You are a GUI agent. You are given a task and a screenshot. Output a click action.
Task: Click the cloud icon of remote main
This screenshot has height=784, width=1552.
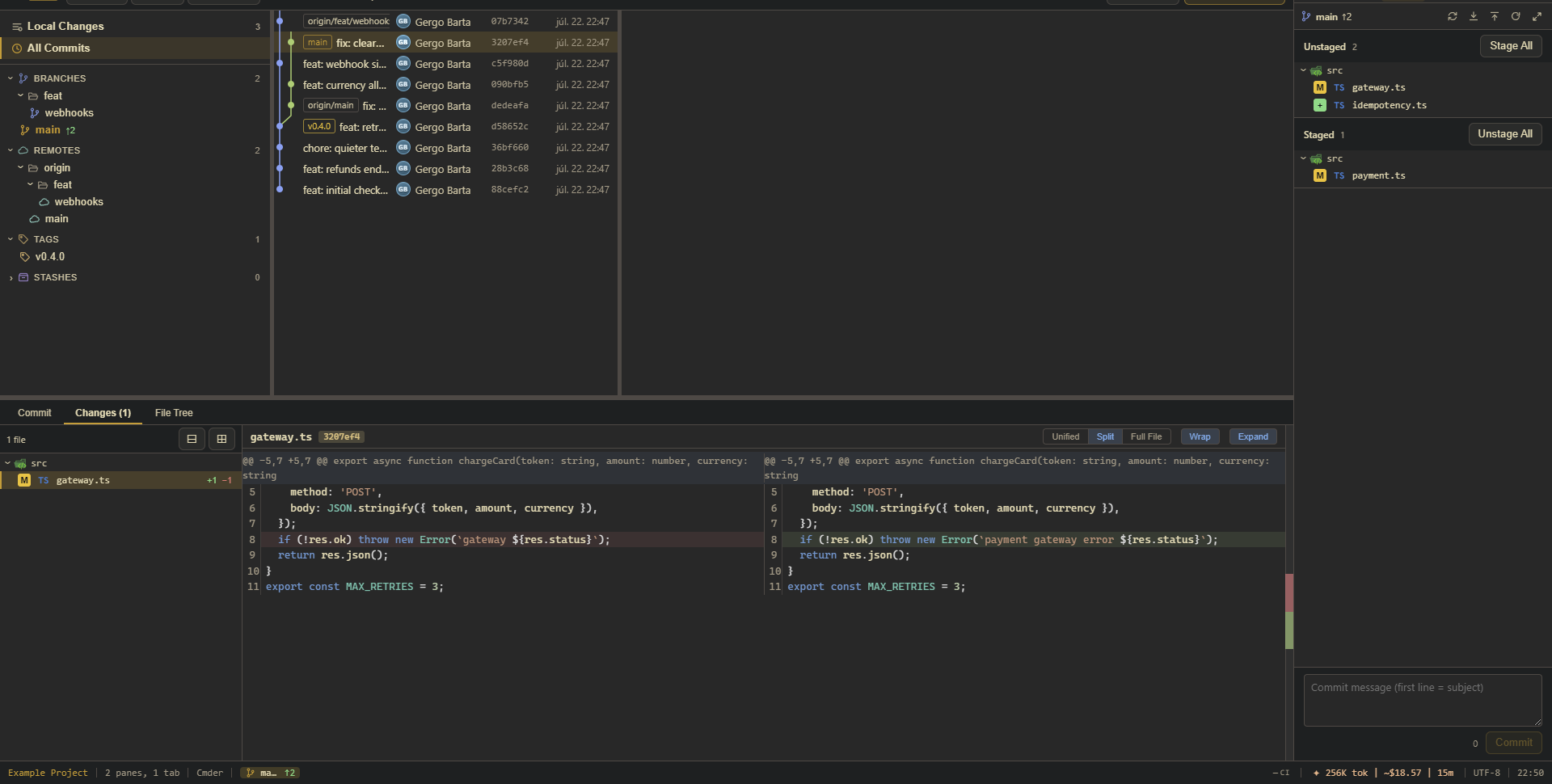tap(34, 219)
